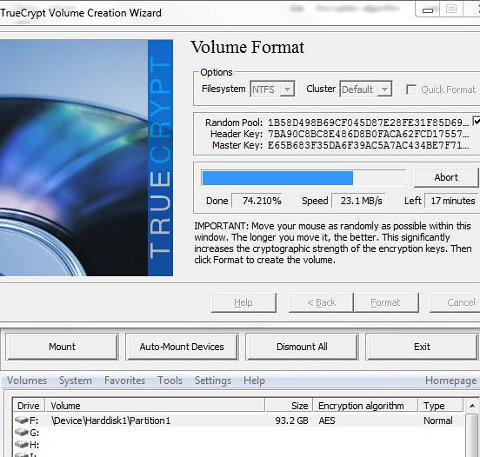This screenshot has height=457, width=480.
Task: Click the Master Key value text
Action: (369, 145)
